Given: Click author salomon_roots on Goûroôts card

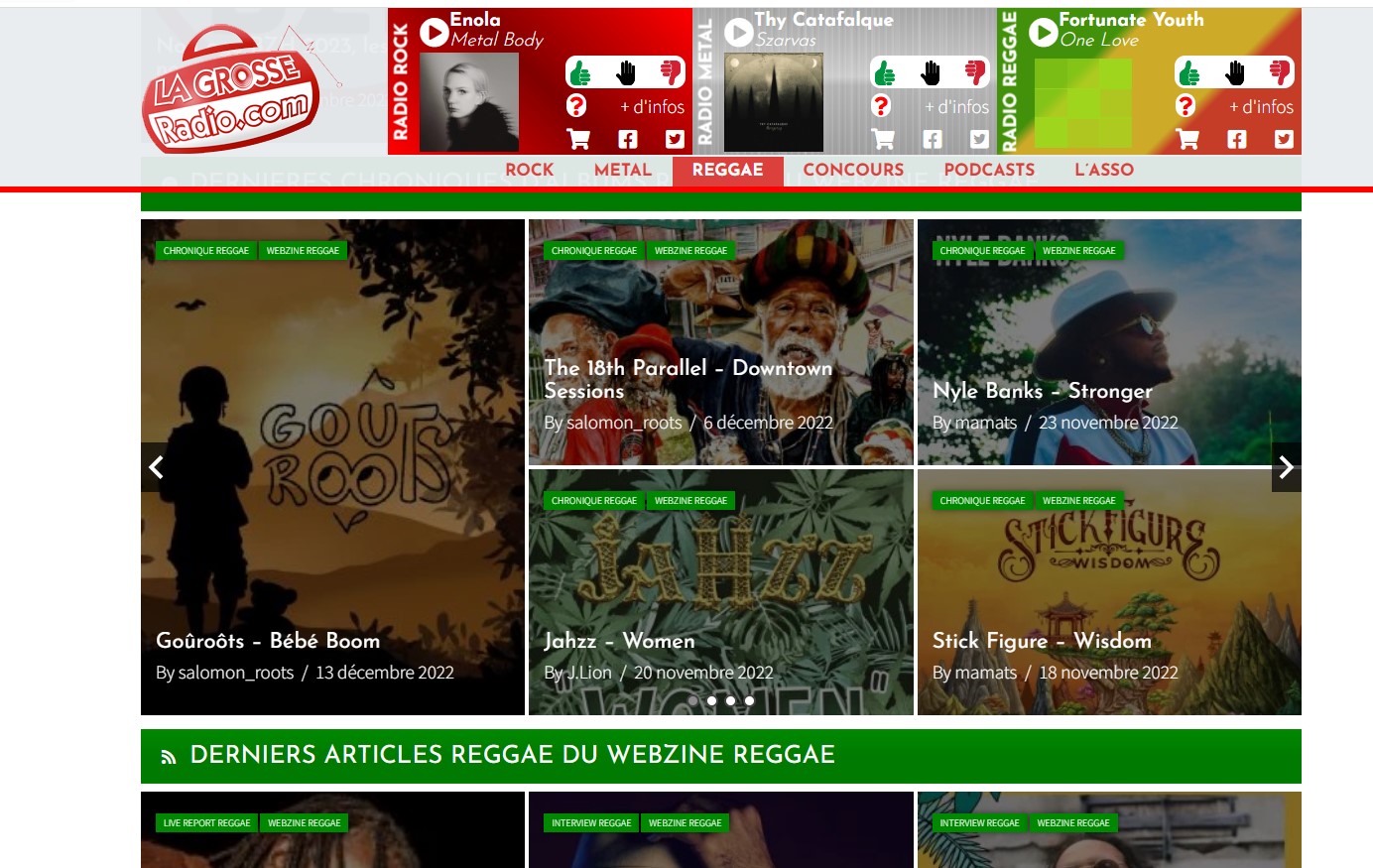Looking at the screenshot, I should (x=236, y=673).
